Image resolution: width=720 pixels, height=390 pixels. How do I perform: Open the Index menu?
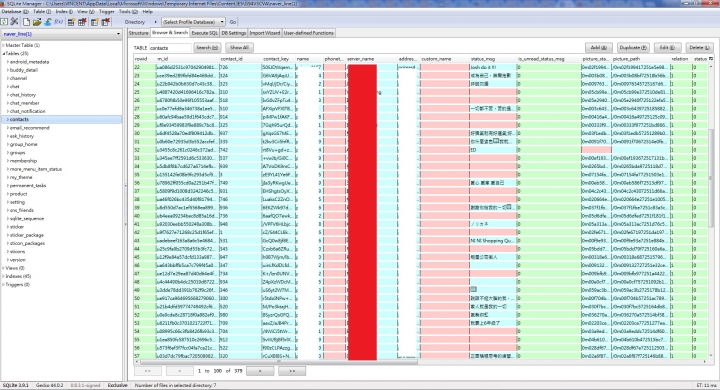(64, 11)
